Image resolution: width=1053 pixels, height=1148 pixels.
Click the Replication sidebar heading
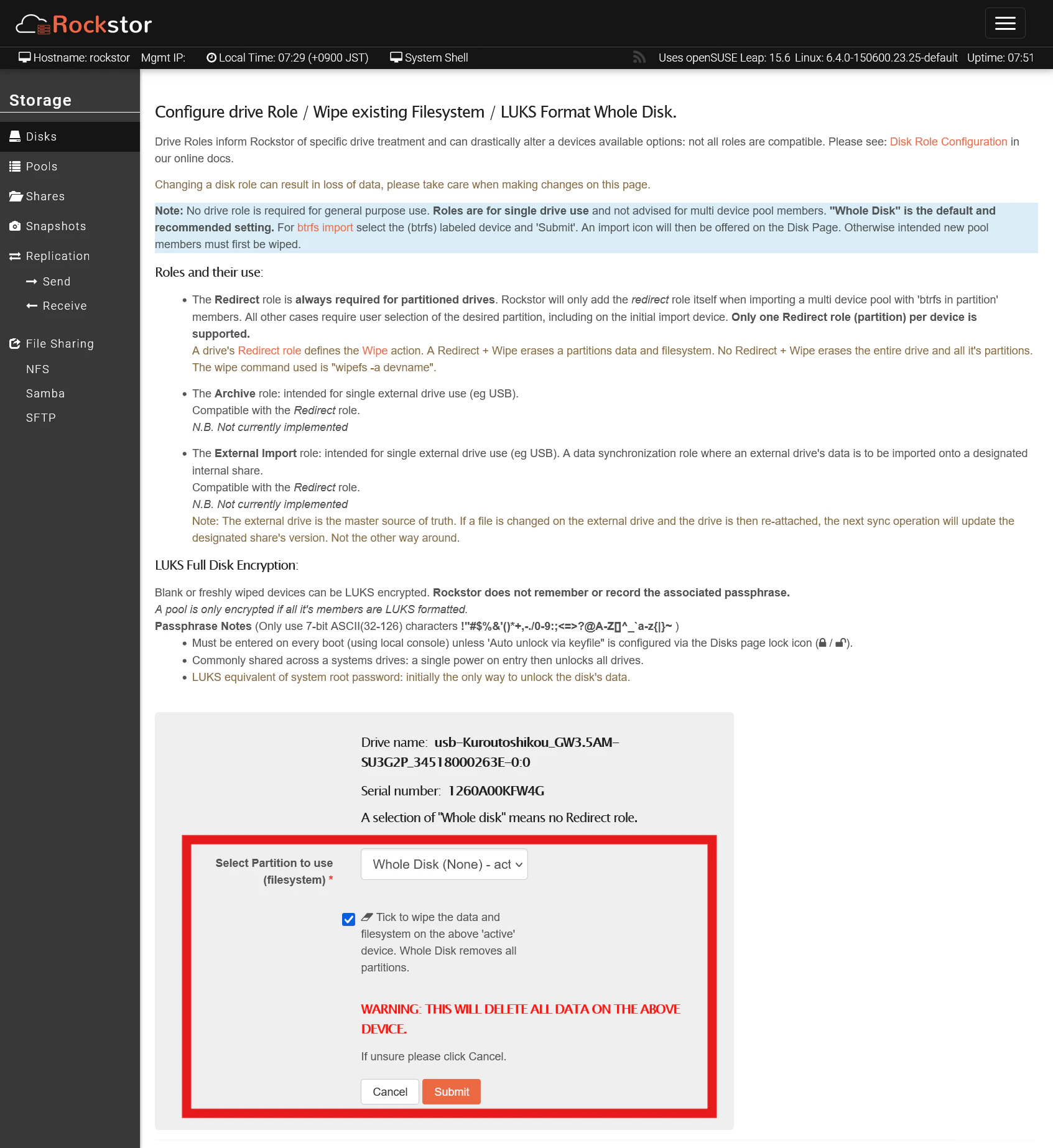[58, 256]
